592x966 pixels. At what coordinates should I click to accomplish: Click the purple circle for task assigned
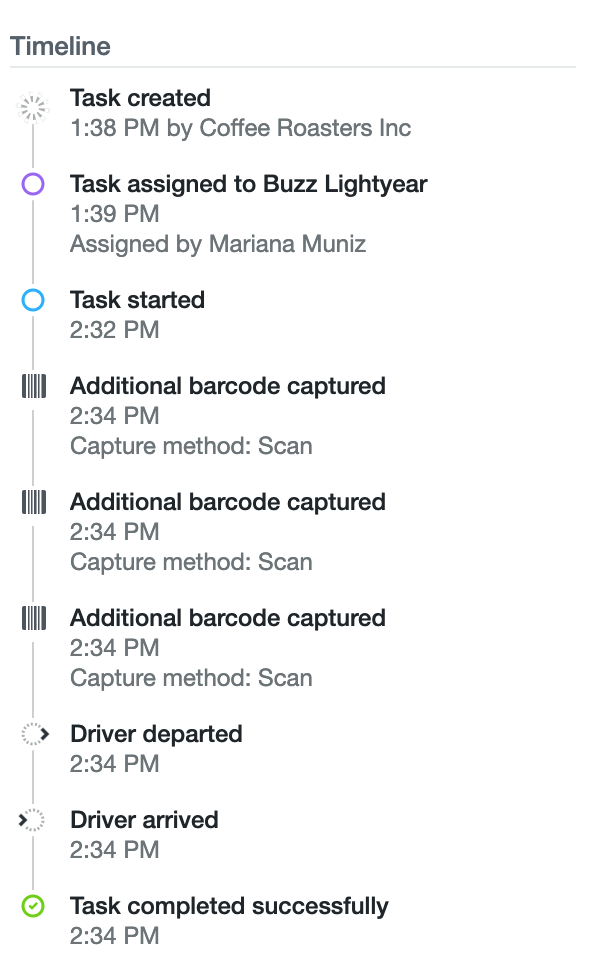pos(33,184)
